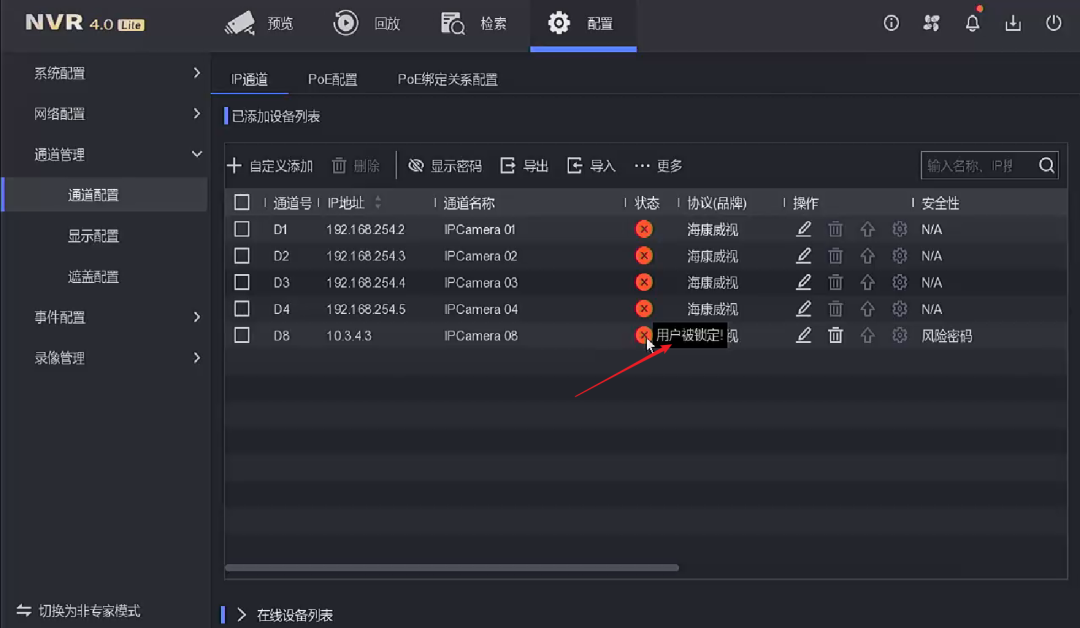Select all devices with the header checkbox
1080x628 pixels.
click(x=241, y=202)
